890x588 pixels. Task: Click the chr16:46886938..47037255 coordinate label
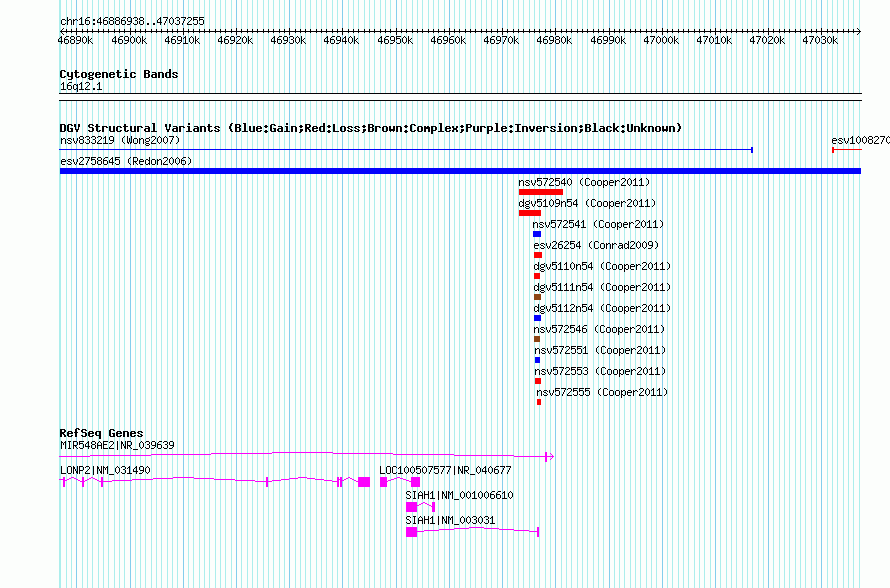coord(132,21)
